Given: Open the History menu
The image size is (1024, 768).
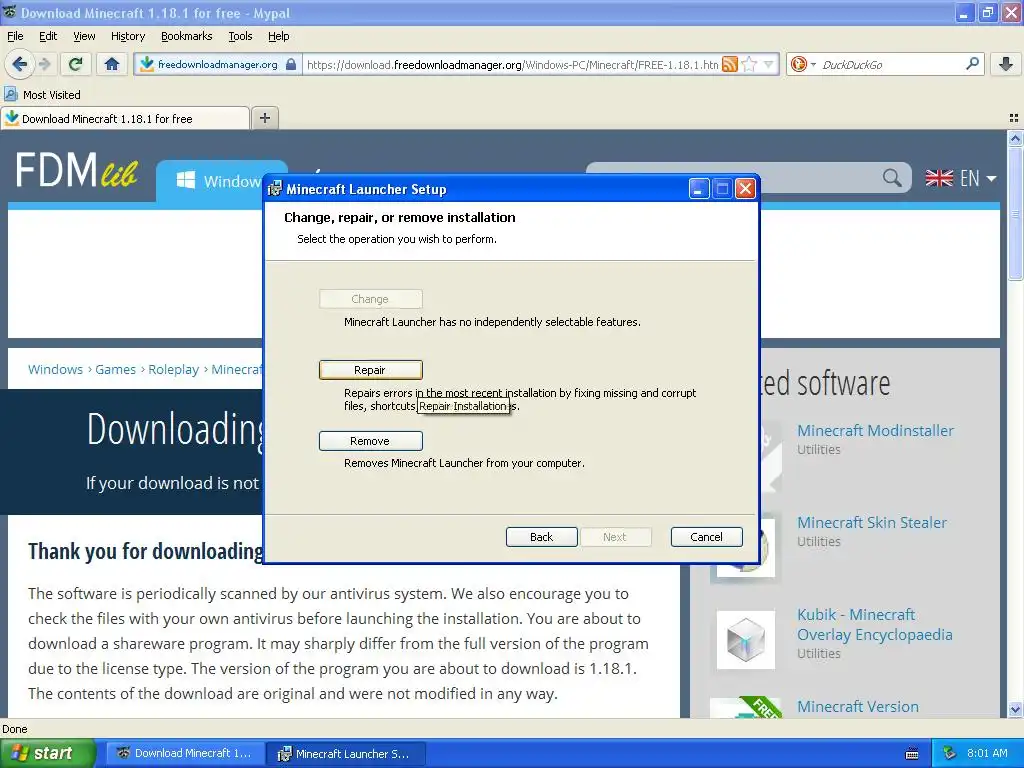Looking at the screenshot, I should [127, 36].
